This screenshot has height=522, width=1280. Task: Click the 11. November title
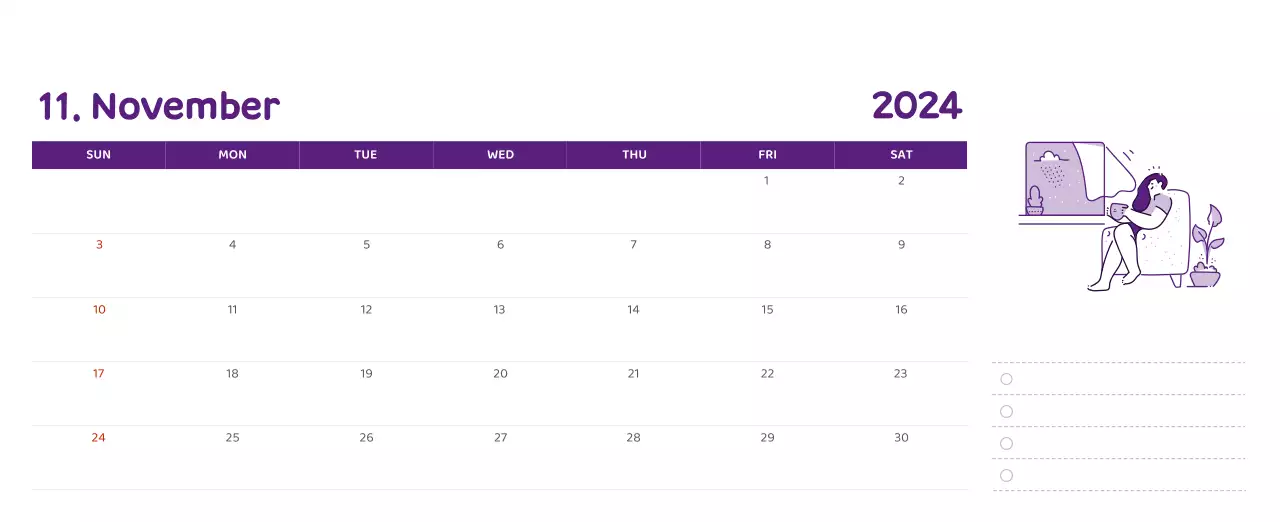coord(159,106)
